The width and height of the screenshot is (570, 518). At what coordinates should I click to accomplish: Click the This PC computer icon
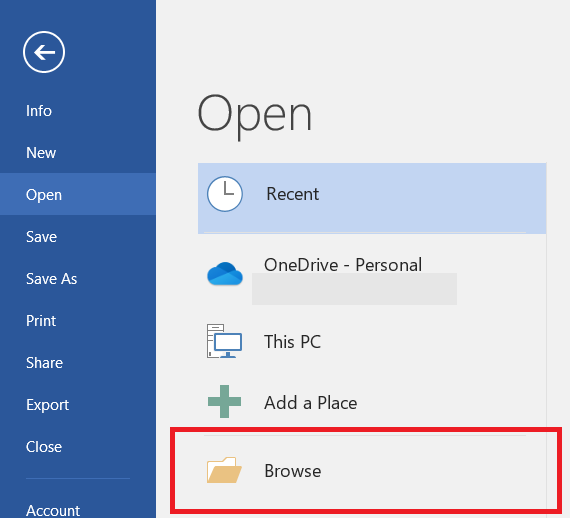[x=224, y=341]
